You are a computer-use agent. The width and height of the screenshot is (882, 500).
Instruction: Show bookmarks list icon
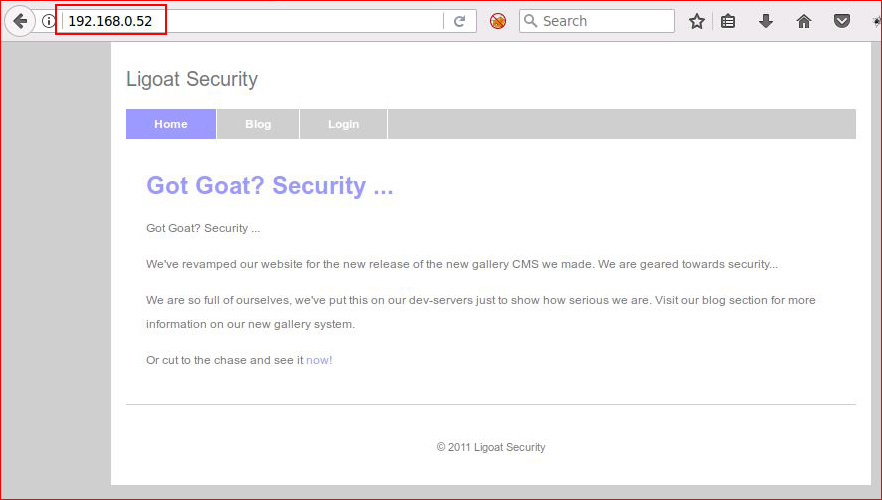pyautogui.click(x=728, y=21)
